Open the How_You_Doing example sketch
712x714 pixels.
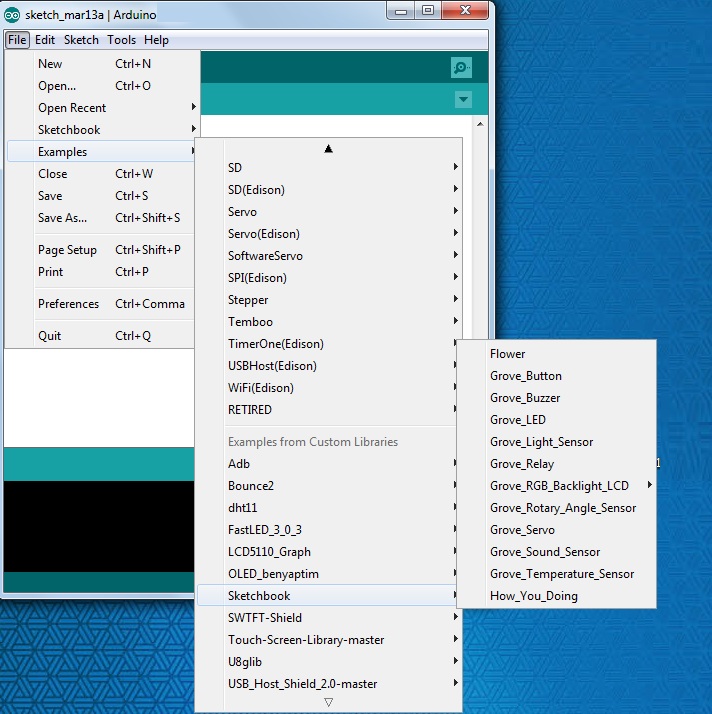pos(557,596)
